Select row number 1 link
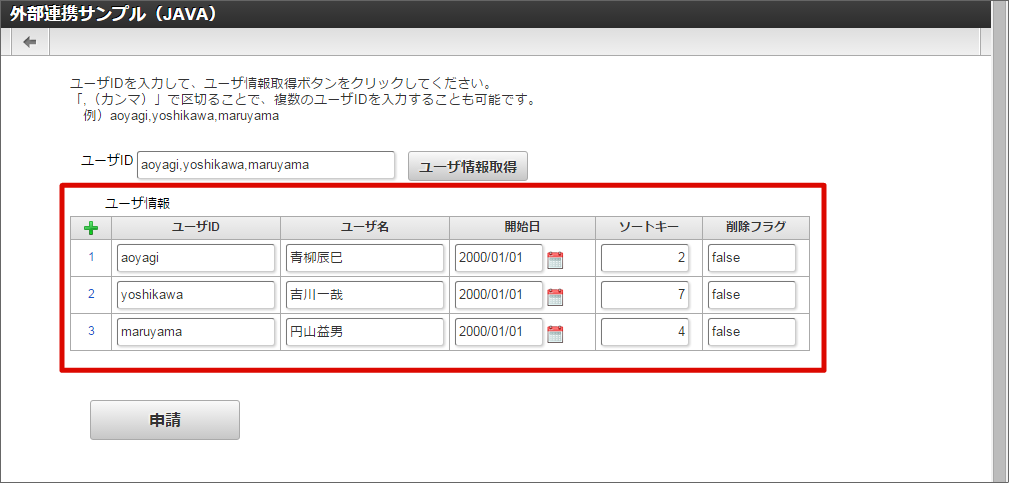 click(x=91, y=258)
